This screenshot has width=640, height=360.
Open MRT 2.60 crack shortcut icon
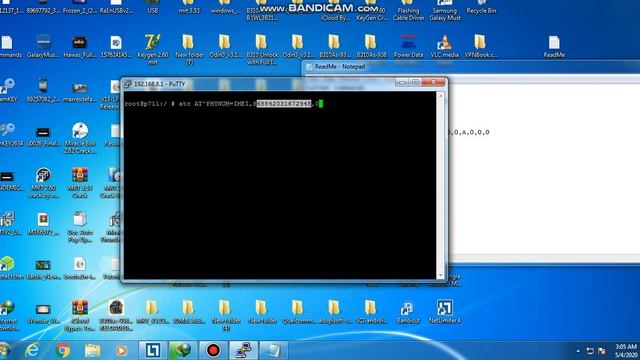43,182
